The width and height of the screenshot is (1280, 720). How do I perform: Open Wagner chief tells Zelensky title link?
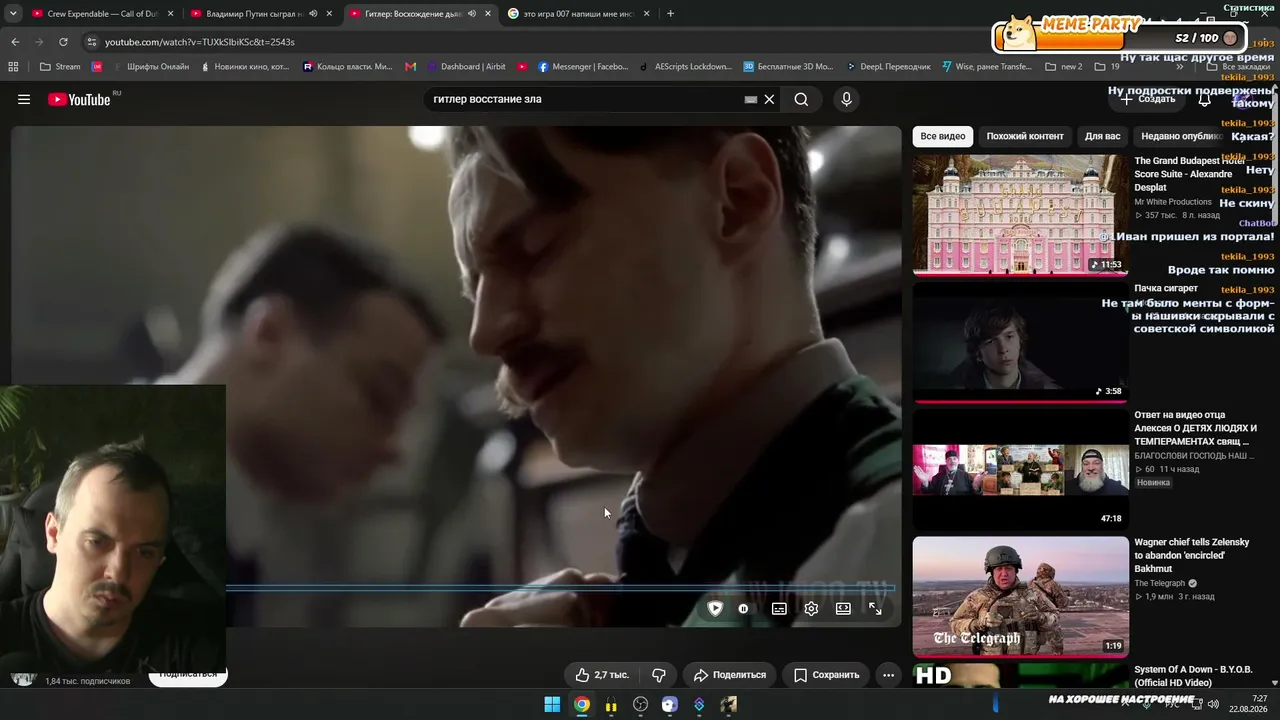[x=1191, y=555]
